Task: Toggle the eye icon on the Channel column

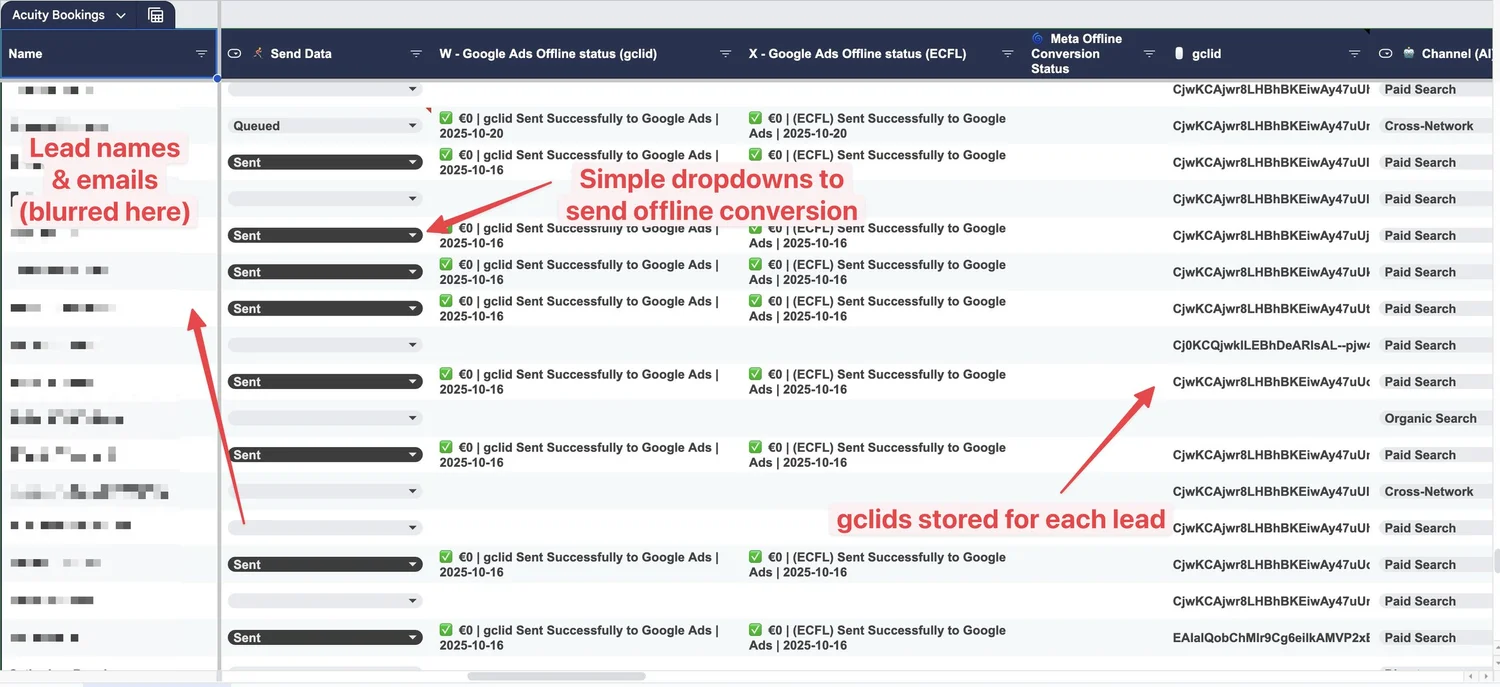Action: click(x=1384, y=53)
